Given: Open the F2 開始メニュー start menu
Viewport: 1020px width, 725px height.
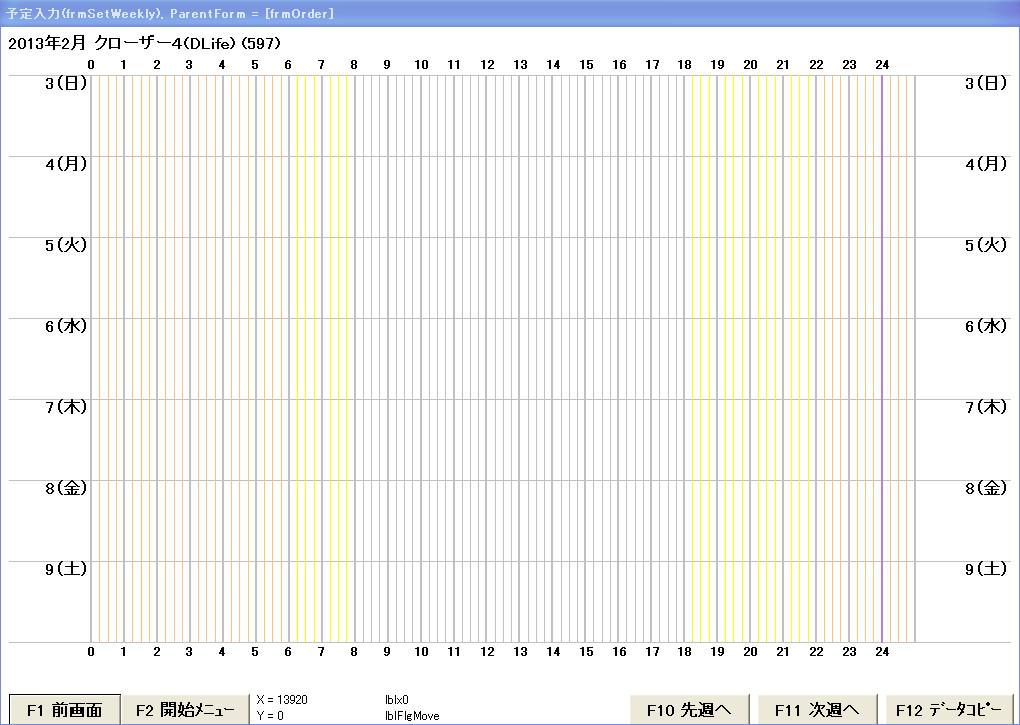Looking at the screenshot, I should click(x=185, y=710).
